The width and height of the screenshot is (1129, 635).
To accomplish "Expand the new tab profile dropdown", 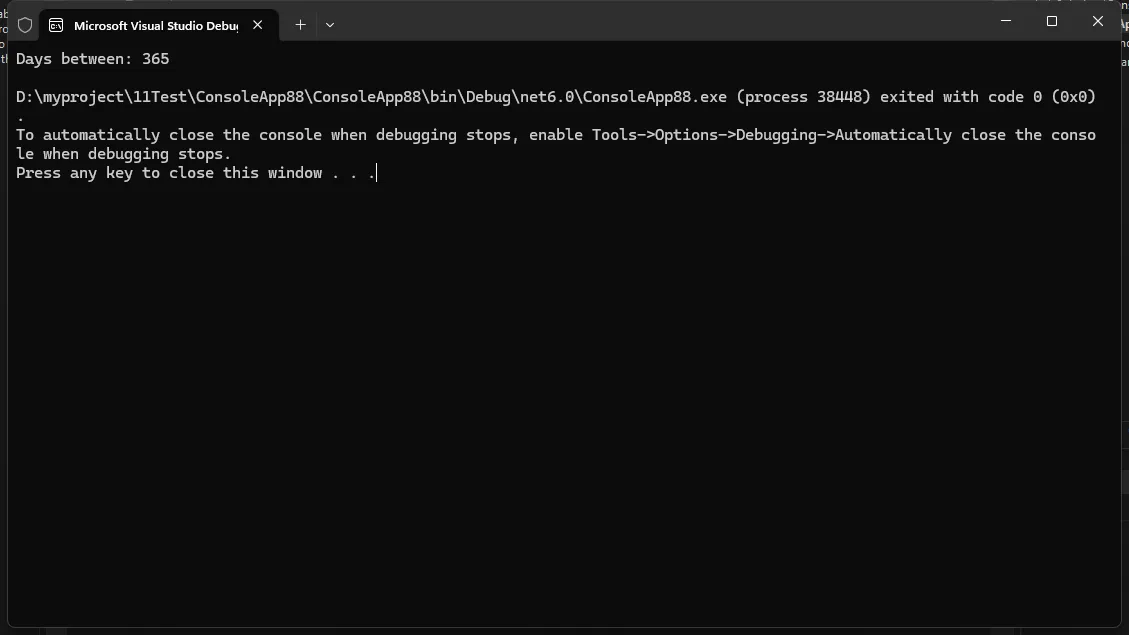I will [330, 25].
